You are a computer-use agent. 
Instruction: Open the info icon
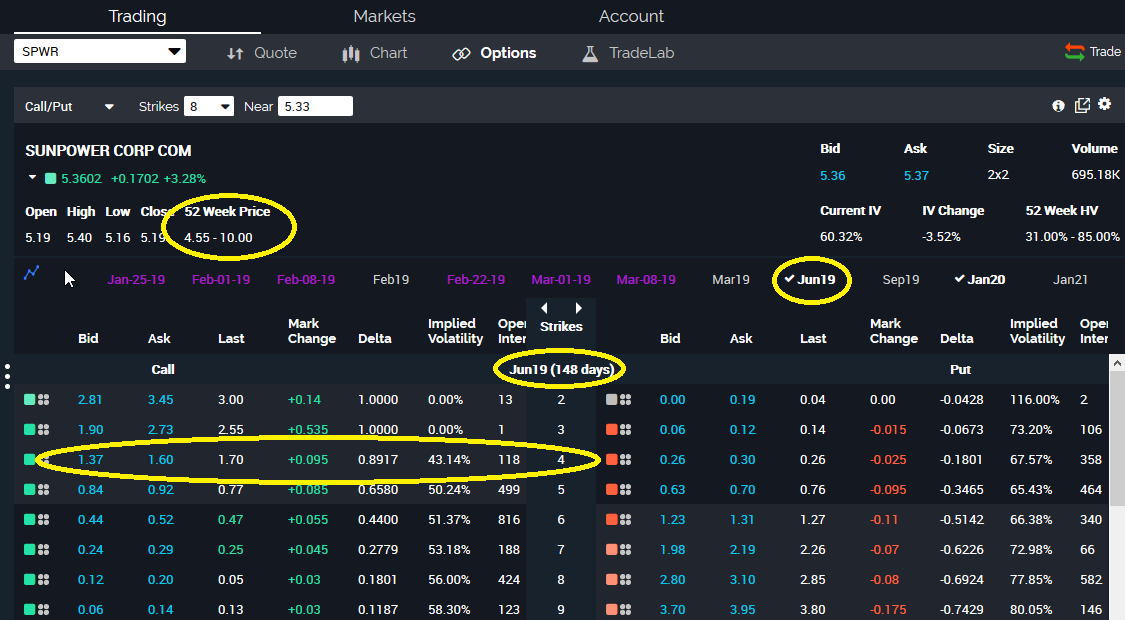click(x=1058, y=106)
